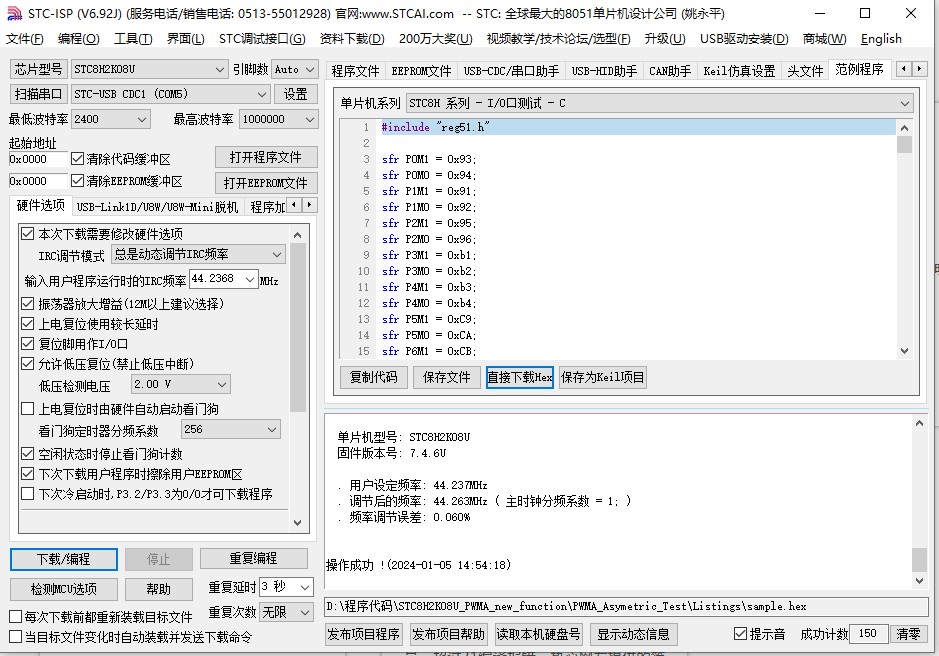Switch to EEPROM文件 tab

click(x=421, y=71)
